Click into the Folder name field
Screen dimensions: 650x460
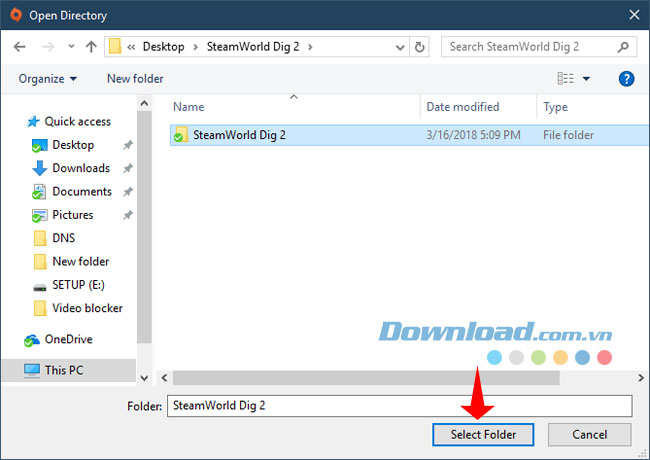pos(400,406)
